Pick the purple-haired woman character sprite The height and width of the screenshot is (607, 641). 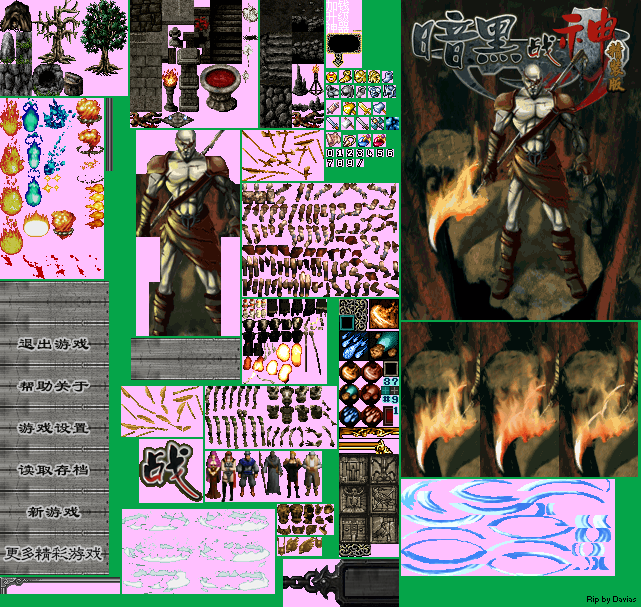(213, 475)
